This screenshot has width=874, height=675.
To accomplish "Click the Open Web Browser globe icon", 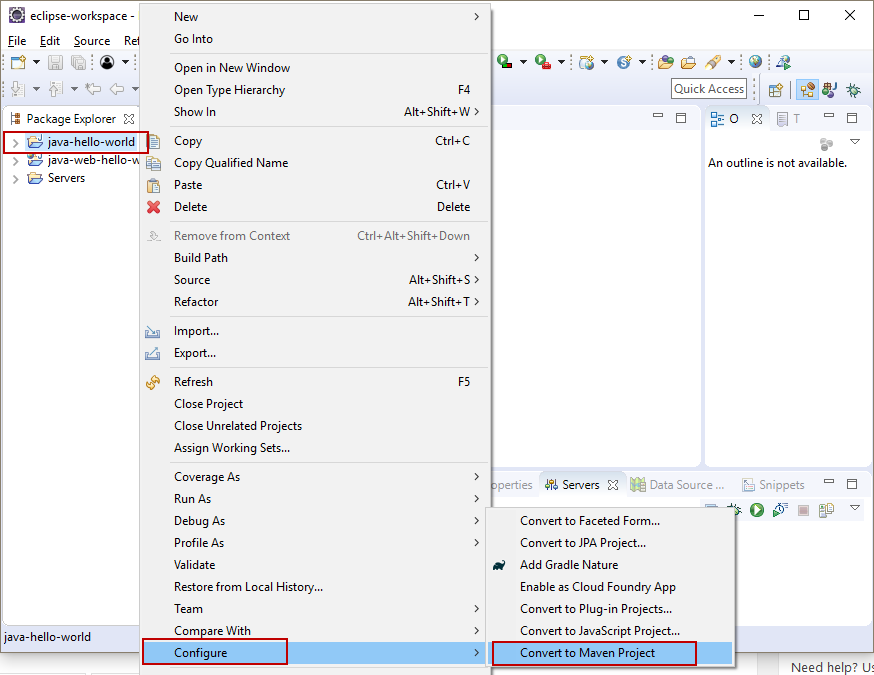I will [x=755, y=62].
